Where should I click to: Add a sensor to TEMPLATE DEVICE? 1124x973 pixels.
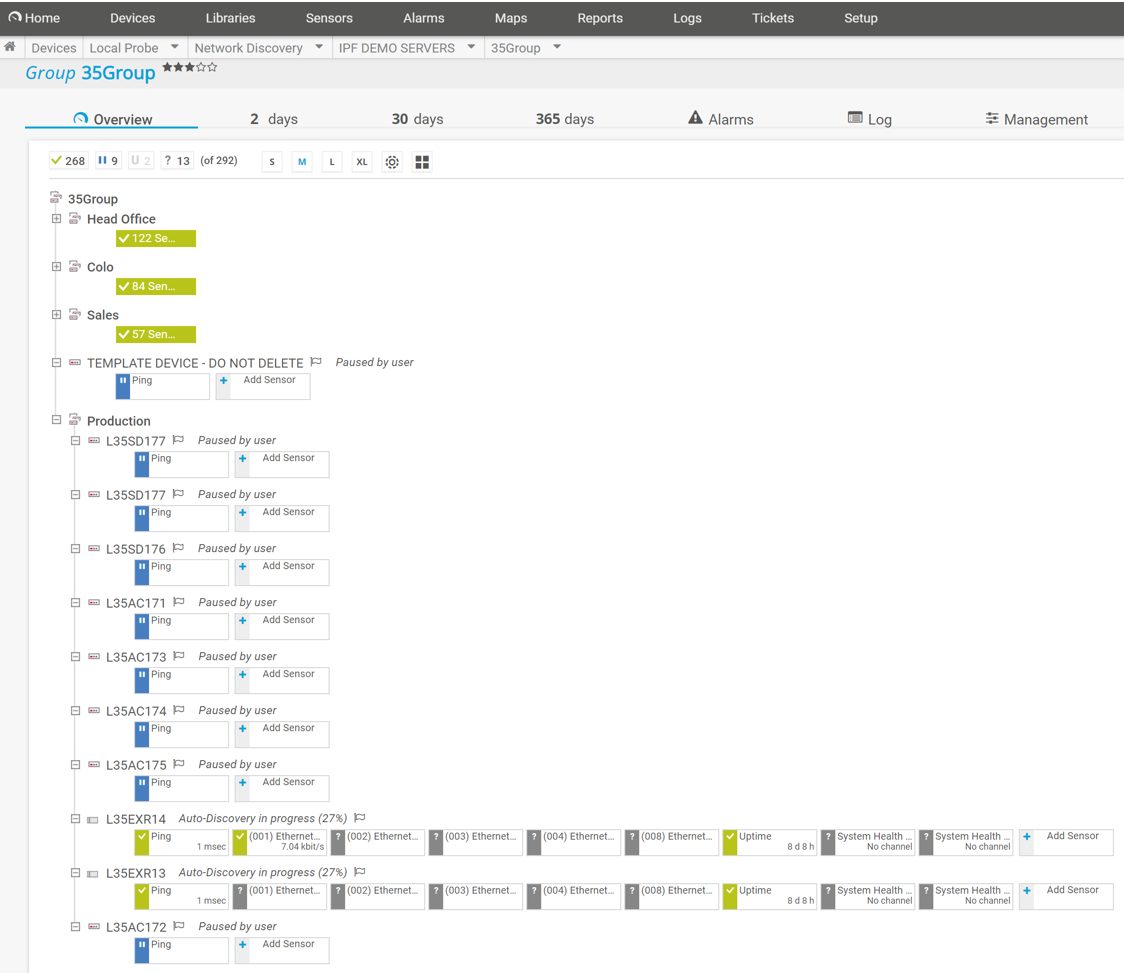click(263, 385)
